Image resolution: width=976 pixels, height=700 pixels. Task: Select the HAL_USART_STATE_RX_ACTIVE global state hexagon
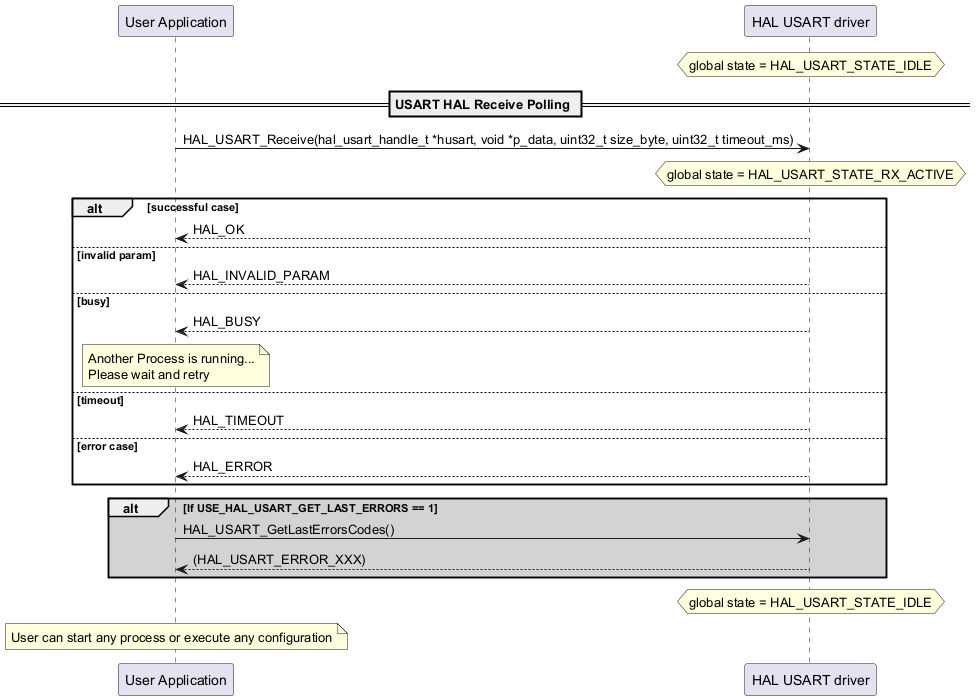click(809, 174)
